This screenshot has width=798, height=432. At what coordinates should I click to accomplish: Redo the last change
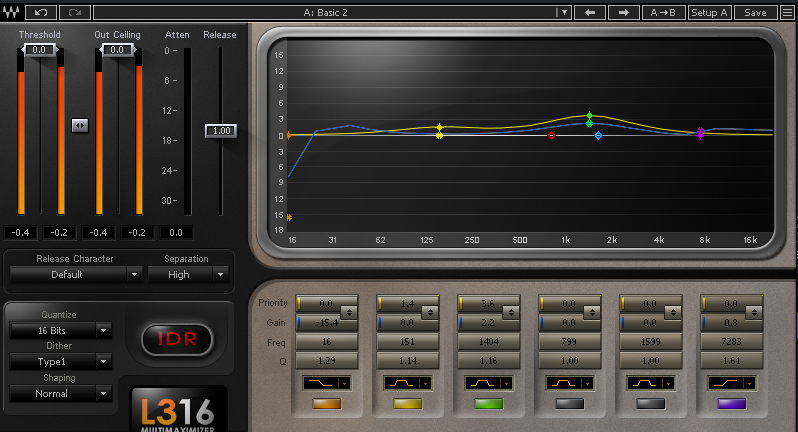75,12
